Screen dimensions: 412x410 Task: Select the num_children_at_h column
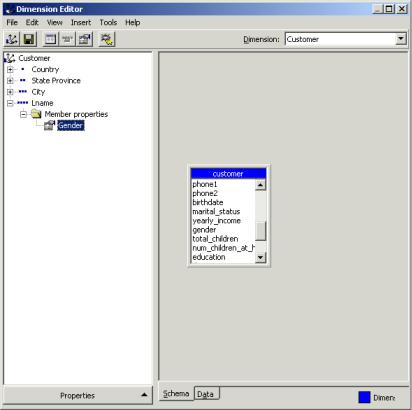(x=224, y=248)
